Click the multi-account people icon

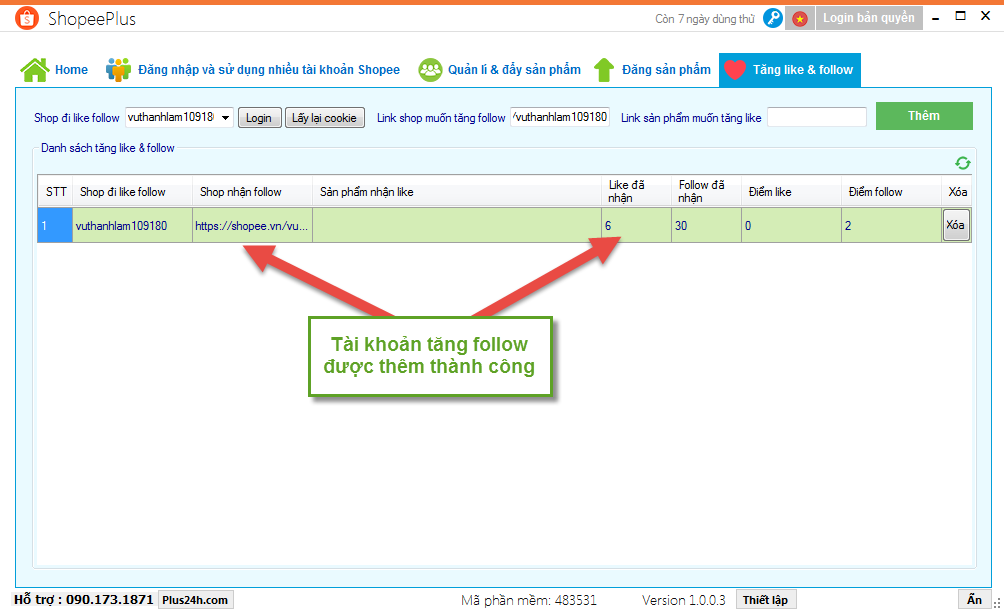118,70
